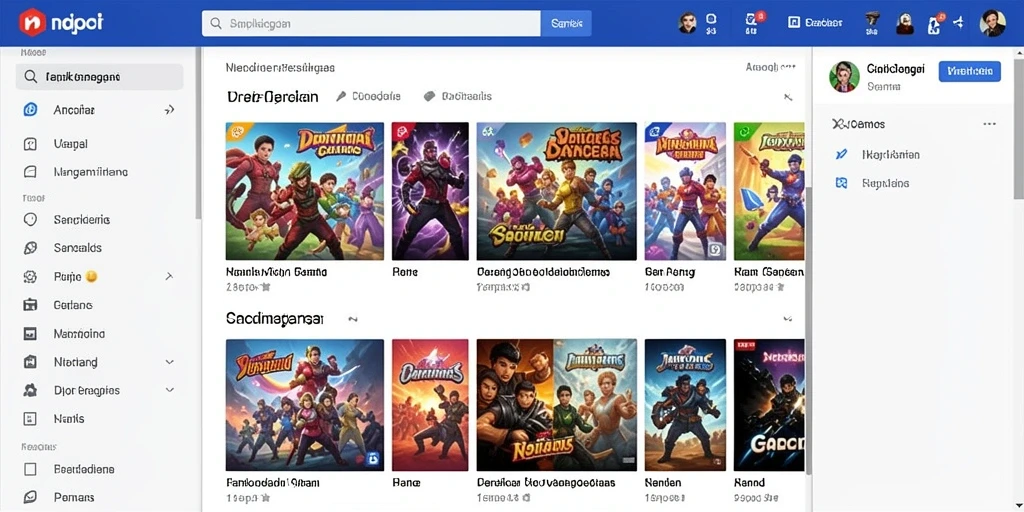Click the icon next to Uaupal
The image size is (1024, 512).
(30, 144)
